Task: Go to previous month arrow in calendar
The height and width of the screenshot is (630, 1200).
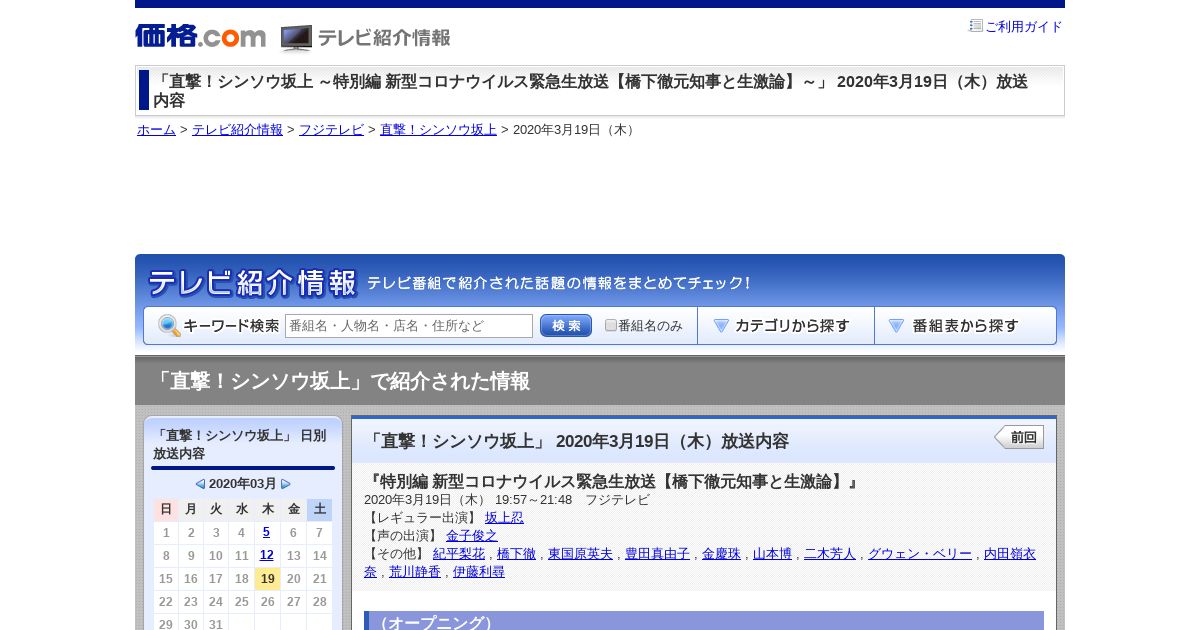Action: pos(200,484)
